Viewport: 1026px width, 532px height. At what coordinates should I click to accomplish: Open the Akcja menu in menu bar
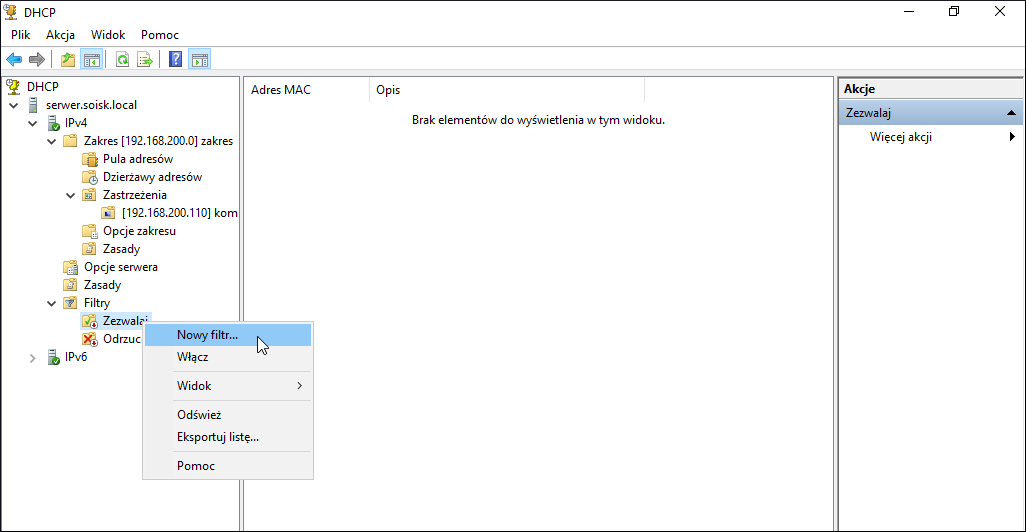60,35
